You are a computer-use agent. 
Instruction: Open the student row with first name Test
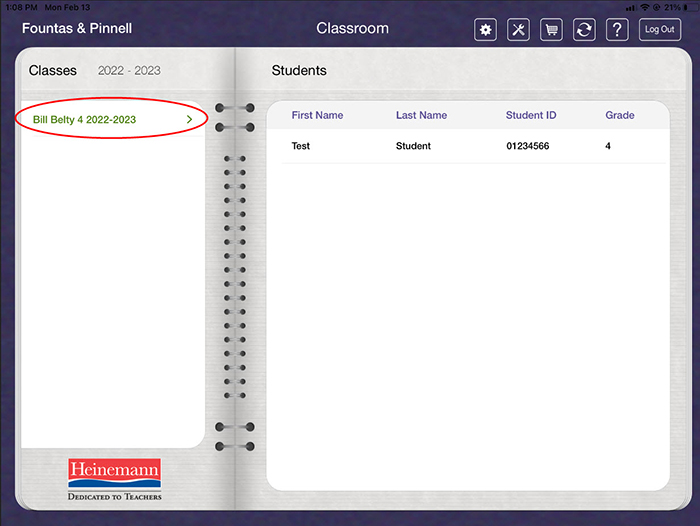[x=301, y=146]
